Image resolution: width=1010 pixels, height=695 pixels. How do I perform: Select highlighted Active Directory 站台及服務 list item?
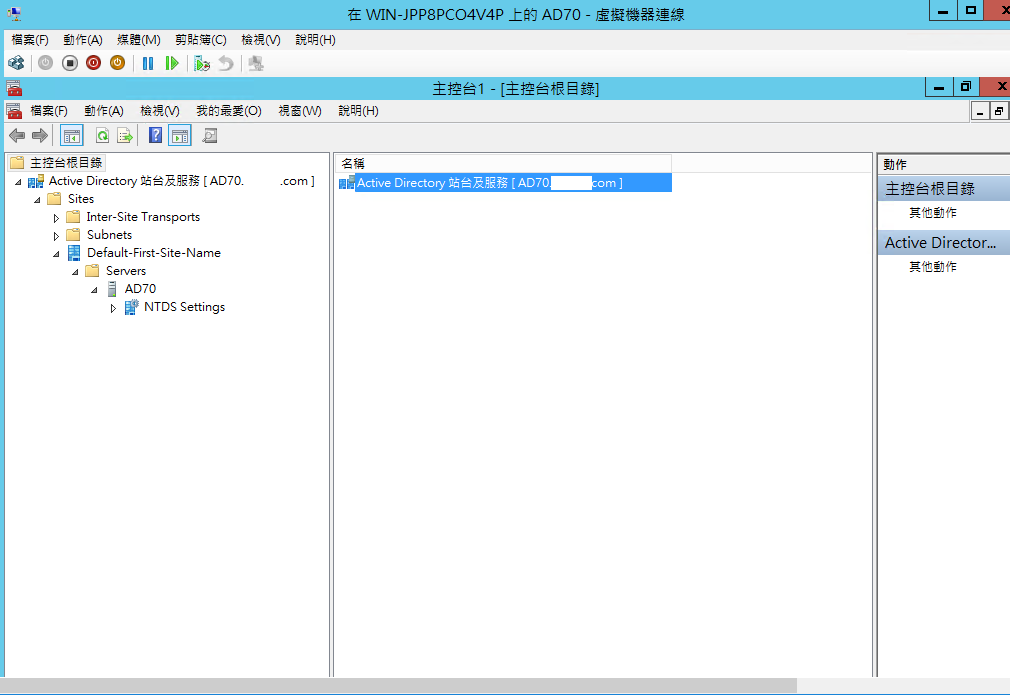(x=504, y=183)
